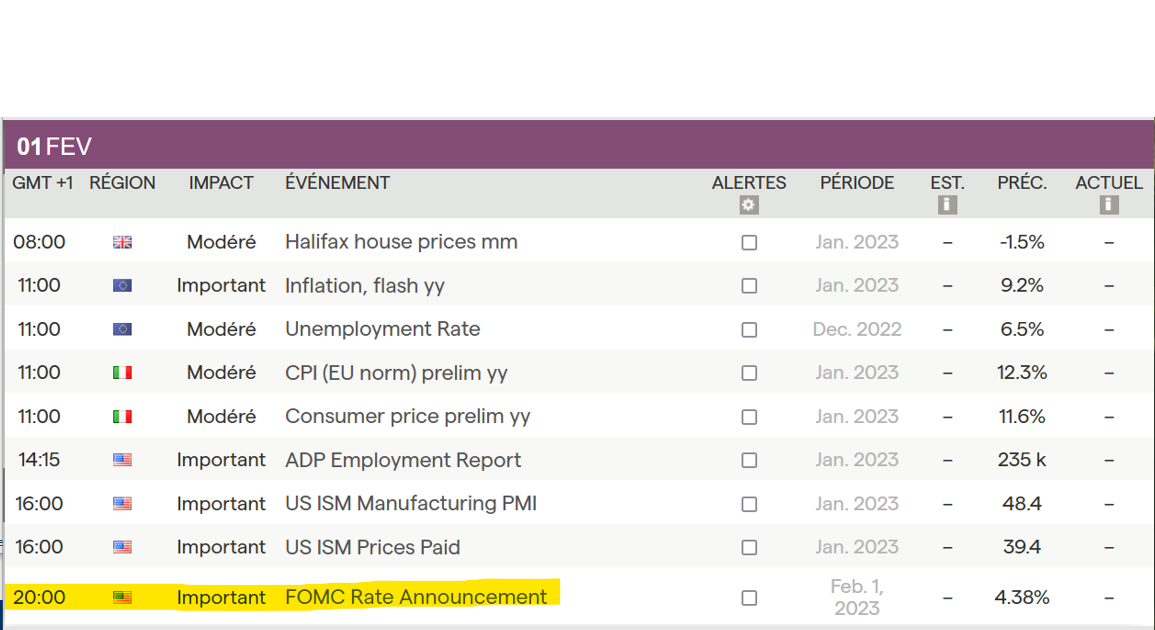1155x630 pixels.
Task: Check alert box for FOMC Rate Announcement
Action: point(749,598)
